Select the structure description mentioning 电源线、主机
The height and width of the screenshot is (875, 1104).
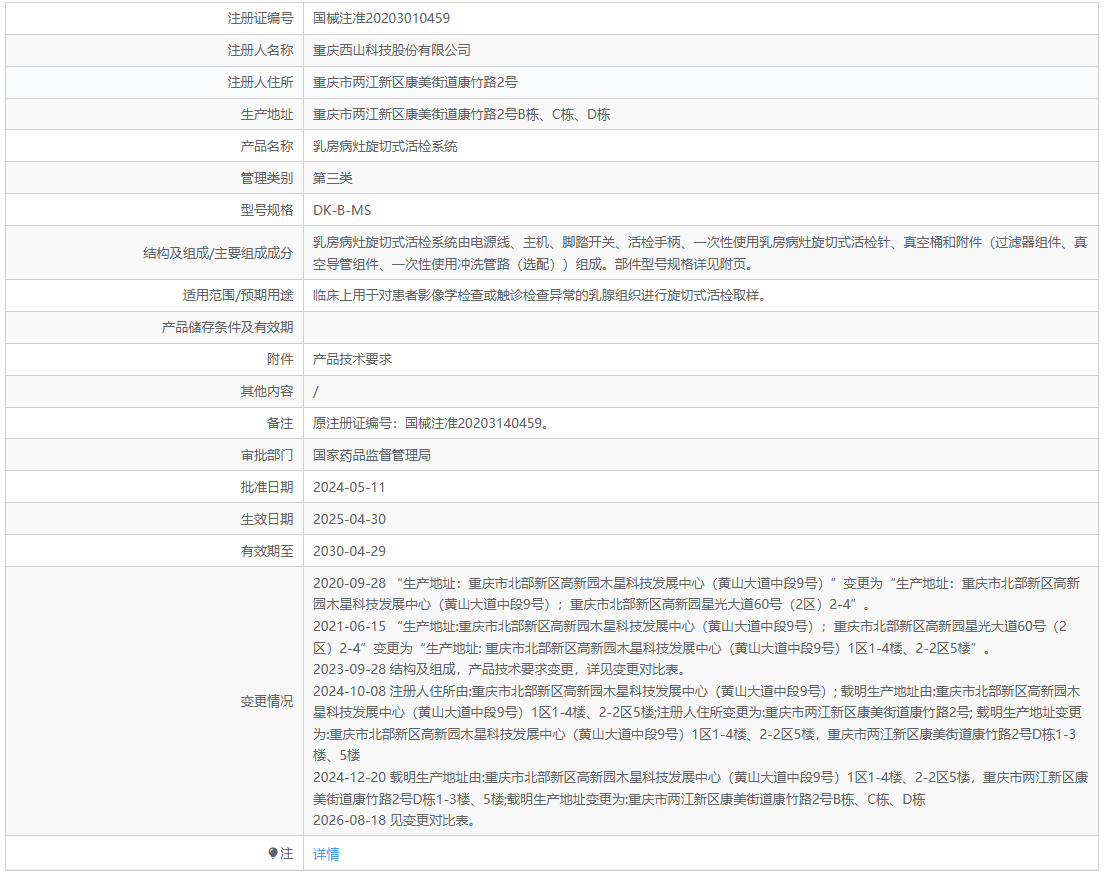700,253
